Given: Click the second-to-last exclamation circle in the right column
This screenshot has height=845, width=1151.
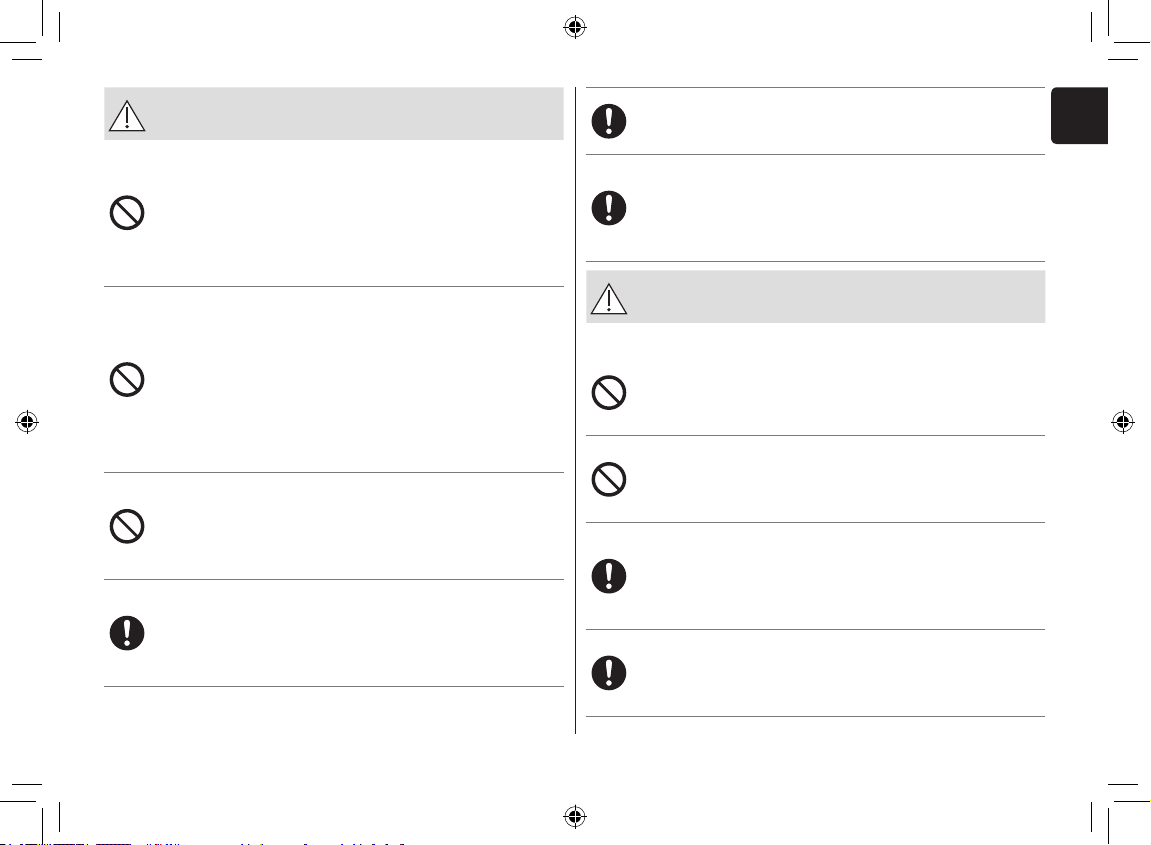Looking at the screenshot, I should coord(609,576).
